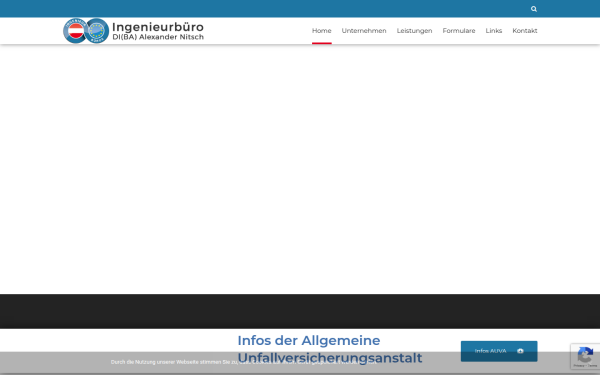Open the Kontakt menu item

click(525, 31)
